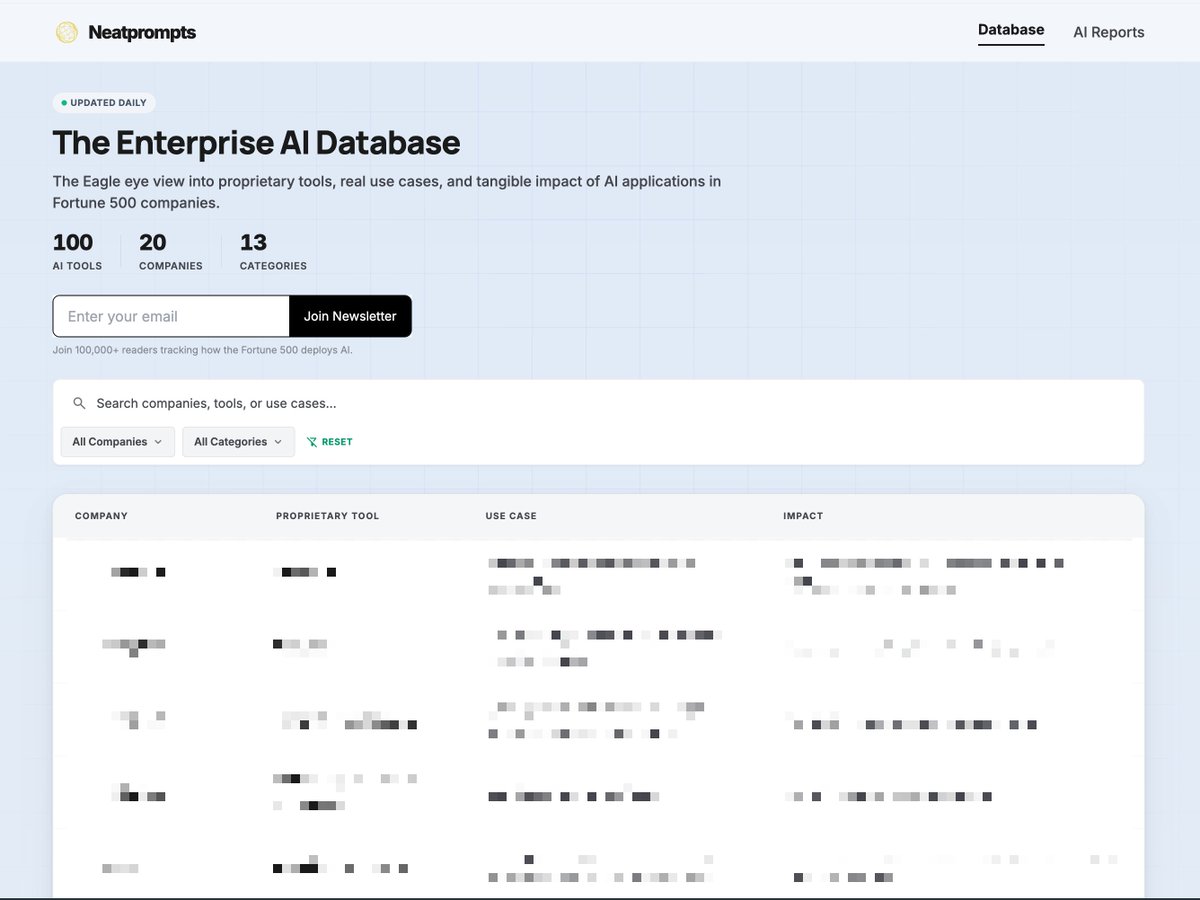Click the 13 CATEGORIES stat
1200x900 pixels.
tap(273, 251)
